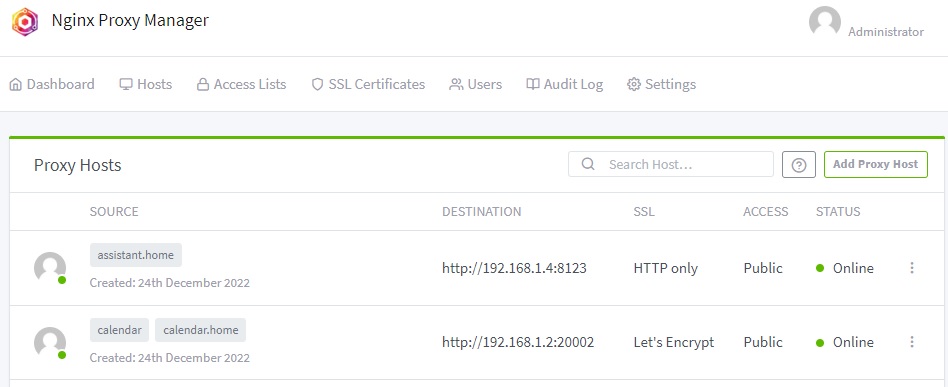The width and height of the screenshot is (948, 387).
Task: Click the SSL column header
Action: (x=644, y=212)
